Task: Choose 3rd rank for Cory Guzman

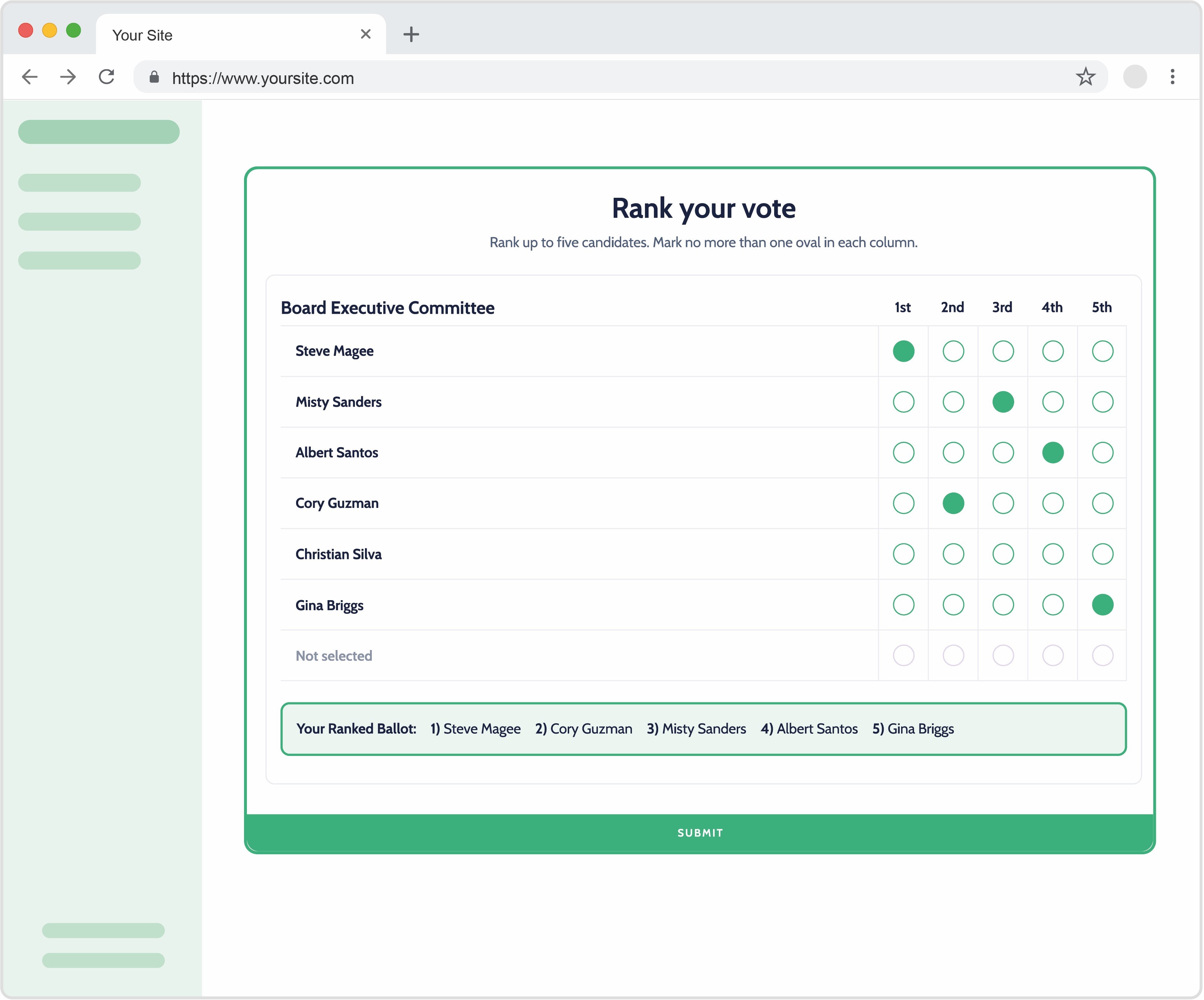Action: (1003, 504)
